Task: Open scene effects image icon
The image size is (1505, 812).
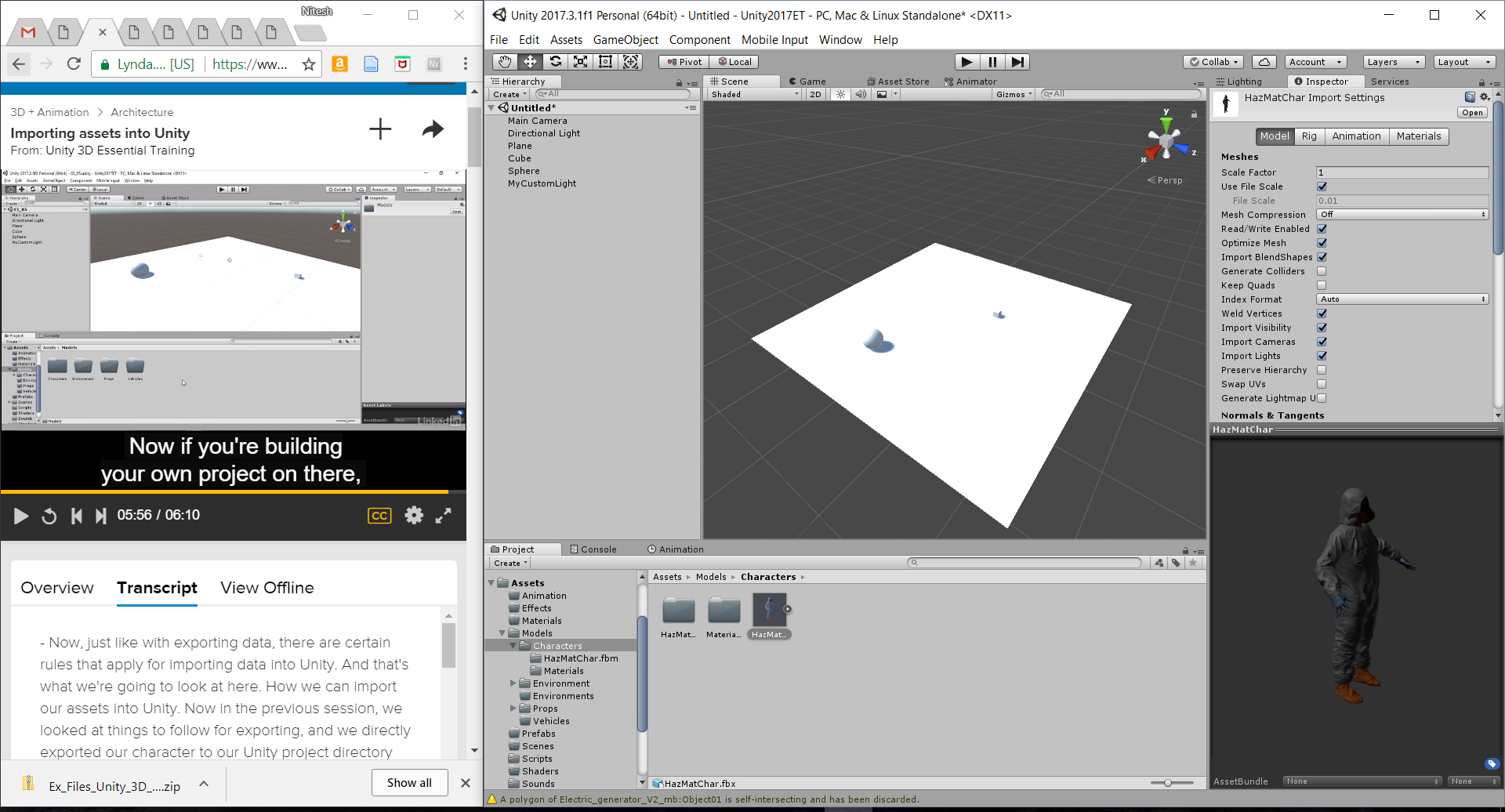Action: 882,94
